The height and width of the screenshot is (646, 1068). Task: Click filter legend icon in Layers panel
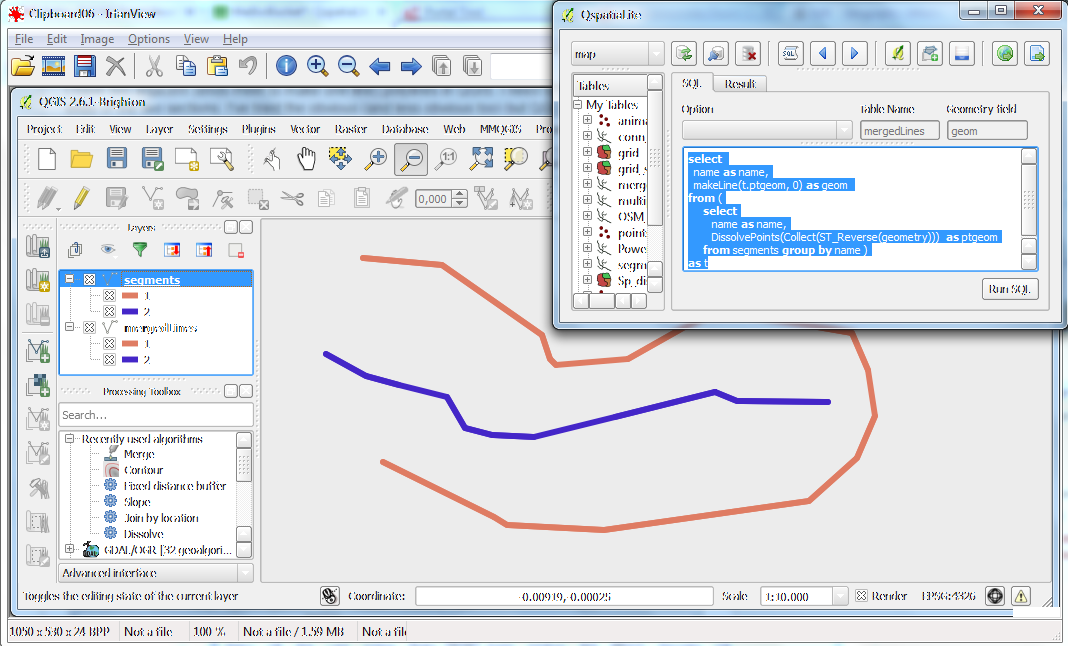tap(140, 250)
